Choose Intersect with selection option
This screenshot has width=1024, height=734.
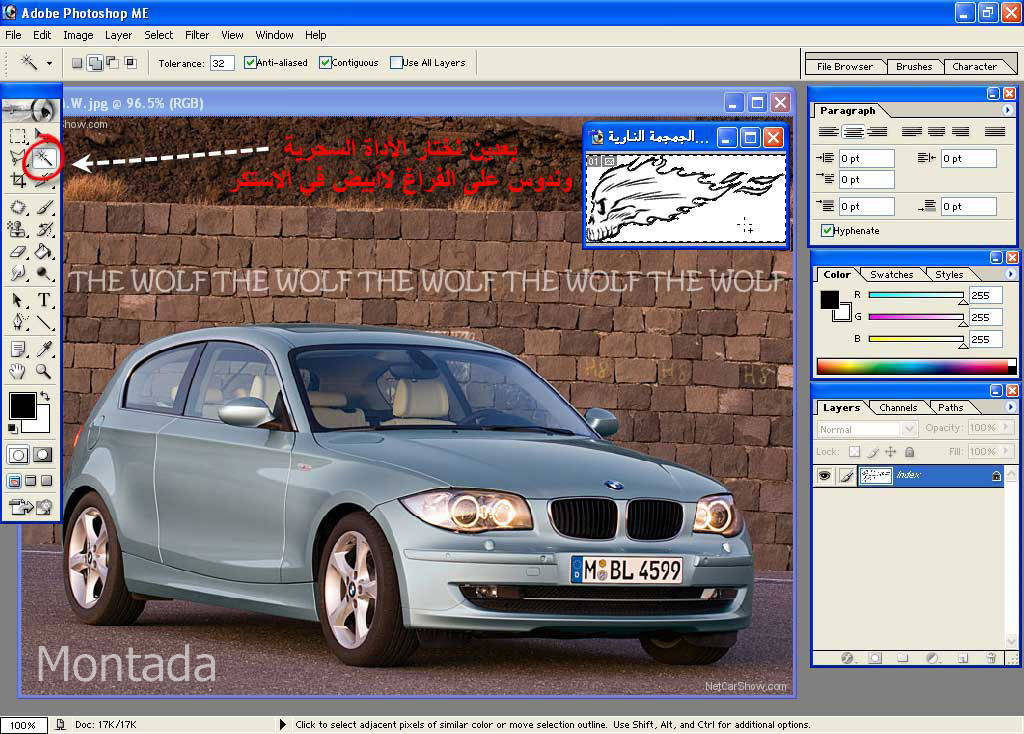(131, 63)
